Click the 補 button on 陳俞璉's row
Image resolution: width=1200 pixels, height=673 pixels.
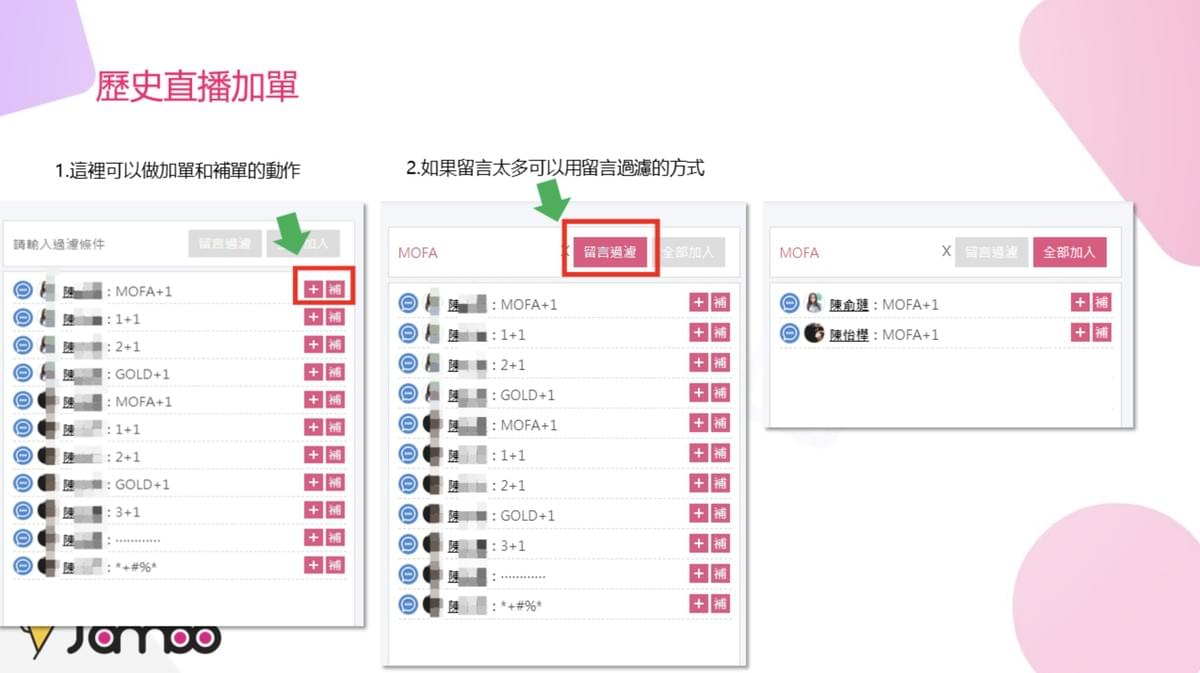[x=1101, y=302]
